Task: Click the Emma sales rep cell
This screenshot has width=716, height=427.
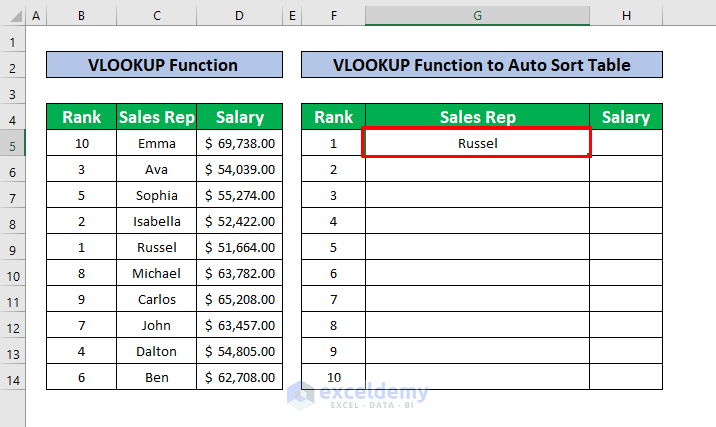Action: 156,143
